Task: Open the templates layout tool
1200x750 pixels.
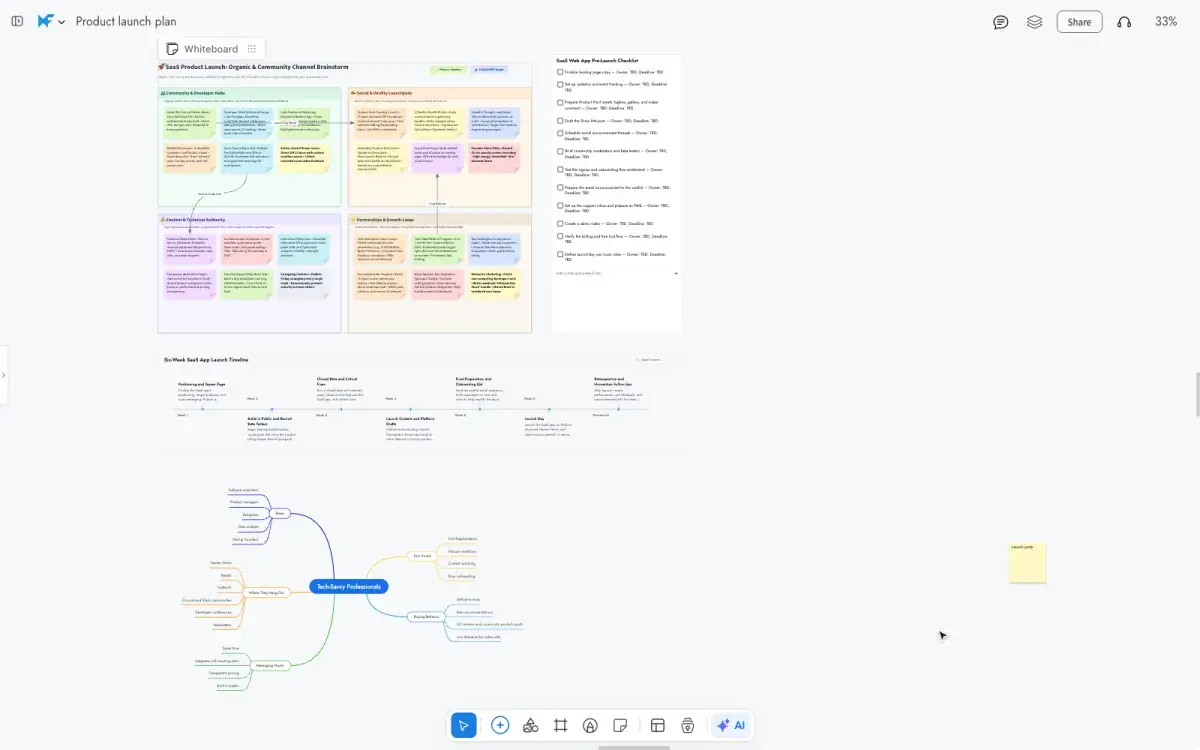Action: click(657, 726)
